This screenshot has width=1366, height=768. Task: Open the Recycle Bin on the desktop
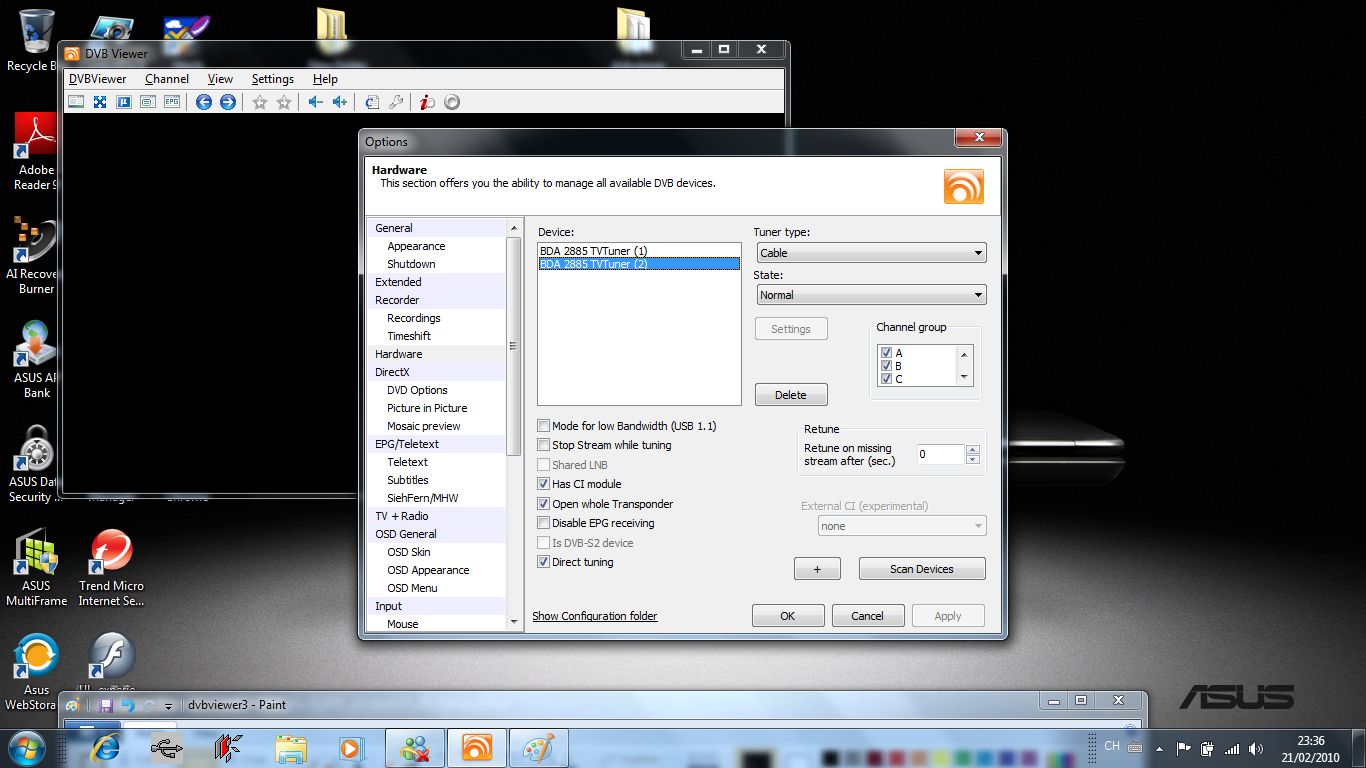36,40
